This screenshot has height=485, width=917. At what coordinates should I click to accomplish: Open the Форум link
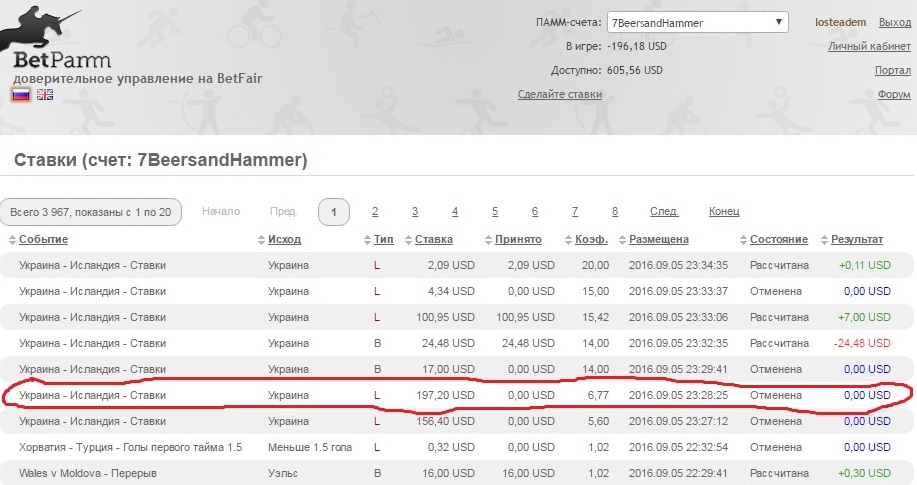(x=893, y=95)
